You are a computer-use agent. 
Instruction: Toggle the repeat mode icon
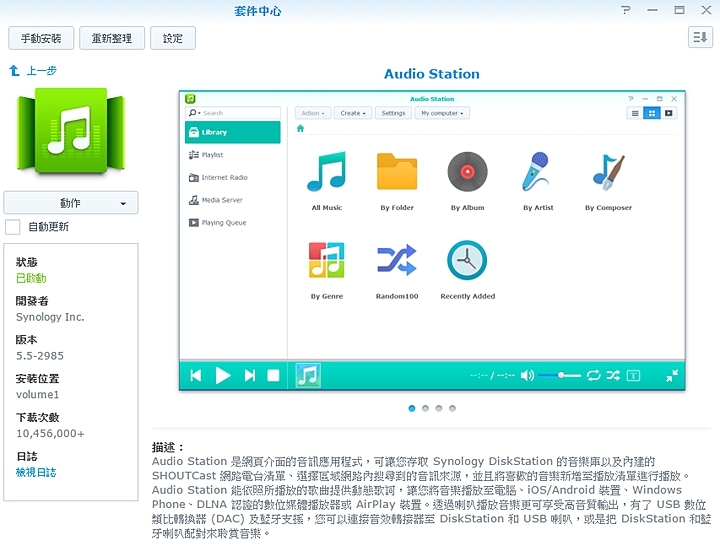593,376
